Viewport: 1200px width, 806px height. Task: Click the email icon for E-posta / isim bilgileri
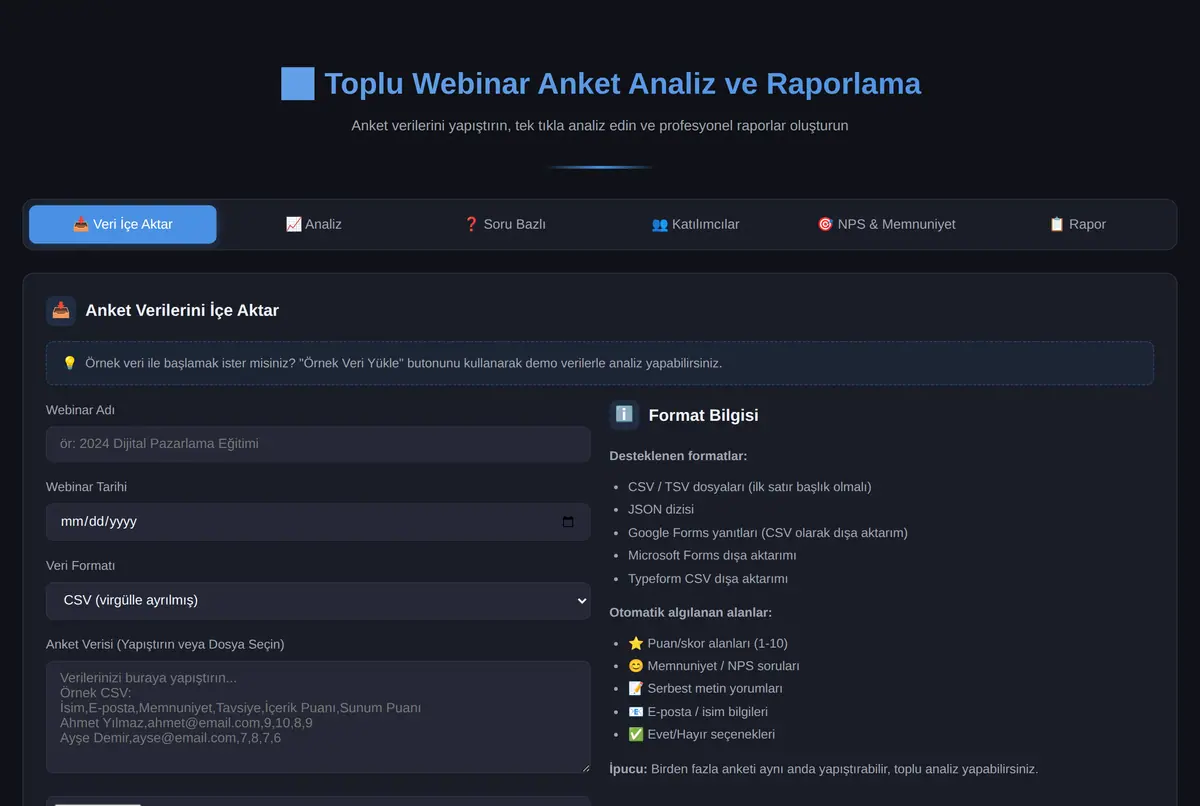click(636, 712)
